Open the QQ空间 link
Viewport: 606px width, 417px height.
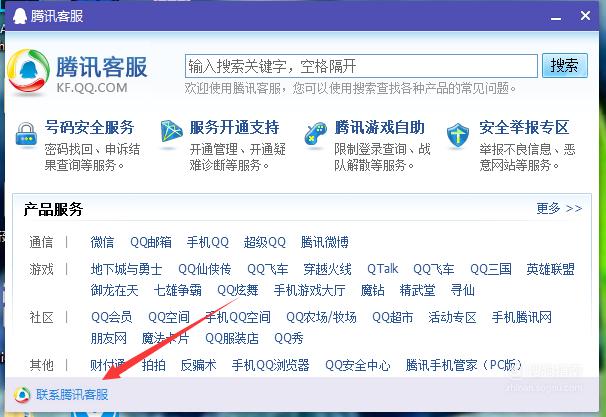[x=169, y=317]
